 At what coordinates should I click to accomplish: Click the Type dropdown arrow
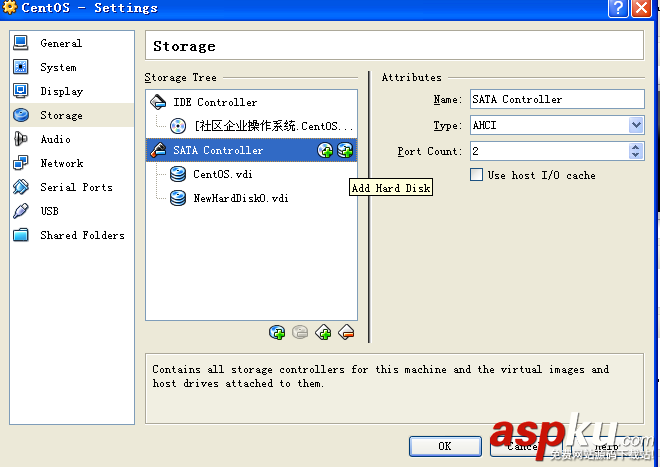(x=636, y=125)
